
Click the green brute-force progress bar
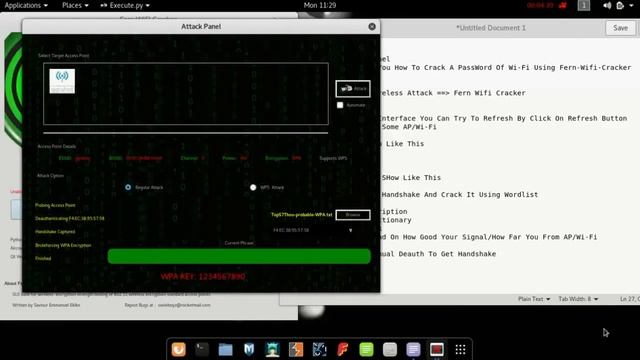[x=239, y=256]
